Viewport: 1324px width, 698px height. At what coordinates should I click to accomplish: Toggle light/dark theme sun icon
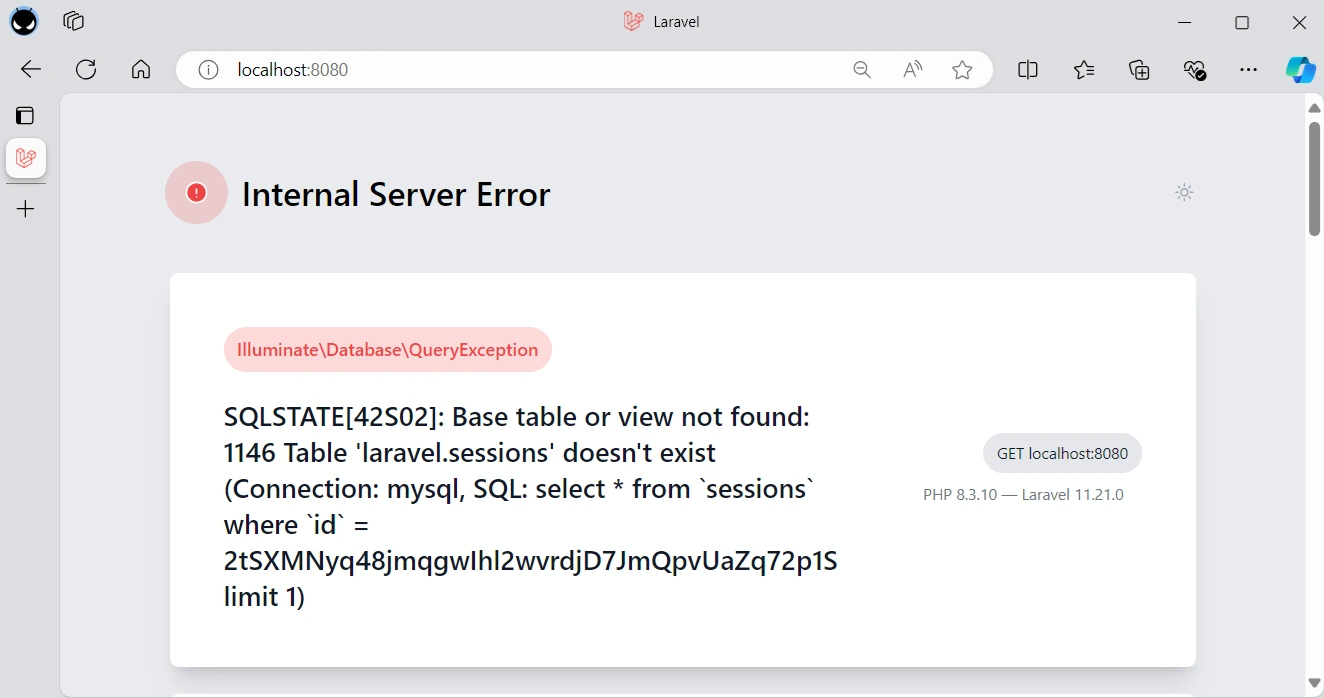coord(1184,193)
